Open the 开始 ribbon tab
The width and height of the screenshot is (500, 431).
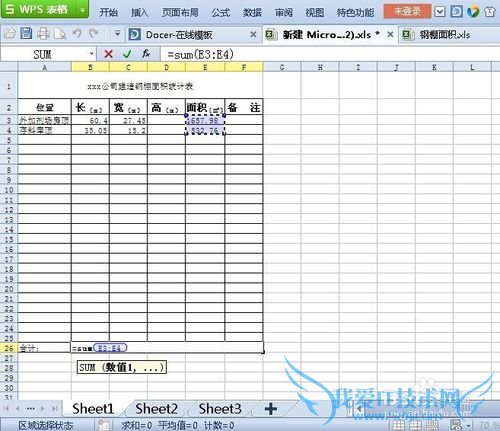tap(109, 13)
